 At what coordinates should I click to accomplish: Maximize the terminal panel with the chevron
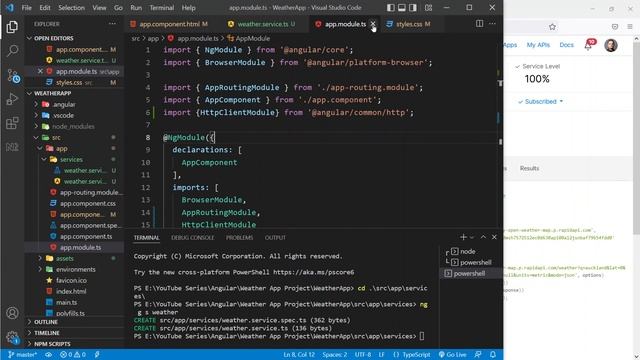483,237
